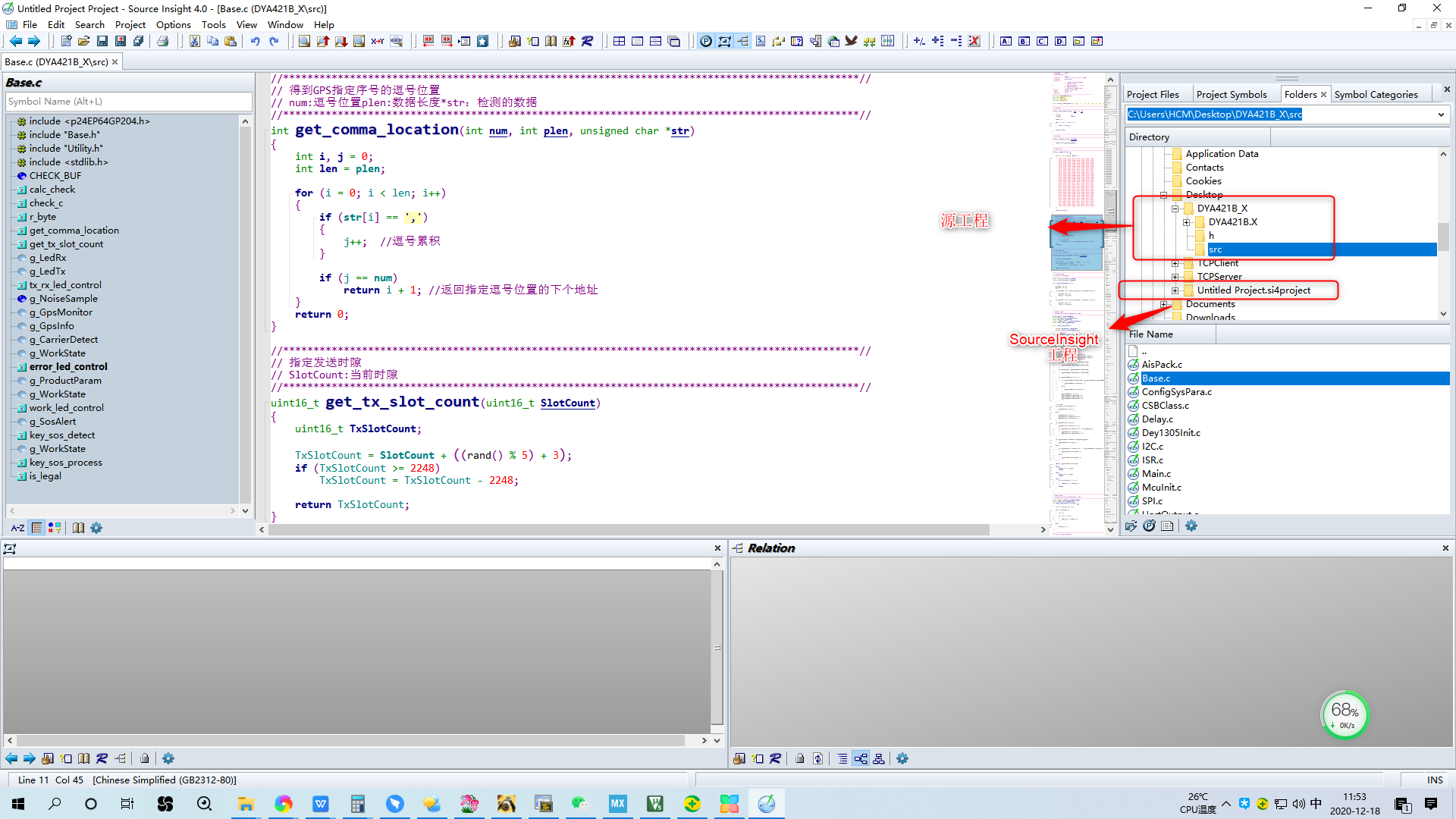Open the Options menu

(x=173, y=24)
